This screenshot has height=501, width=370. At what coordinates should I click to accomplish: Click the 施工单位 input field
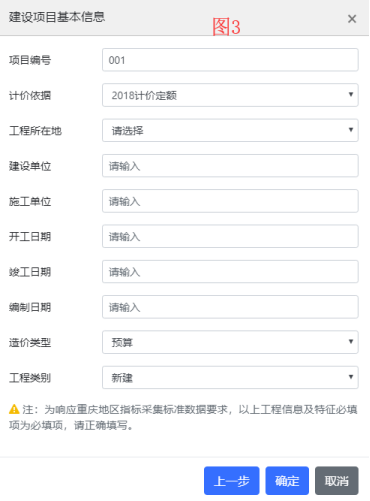coord(230,201)
